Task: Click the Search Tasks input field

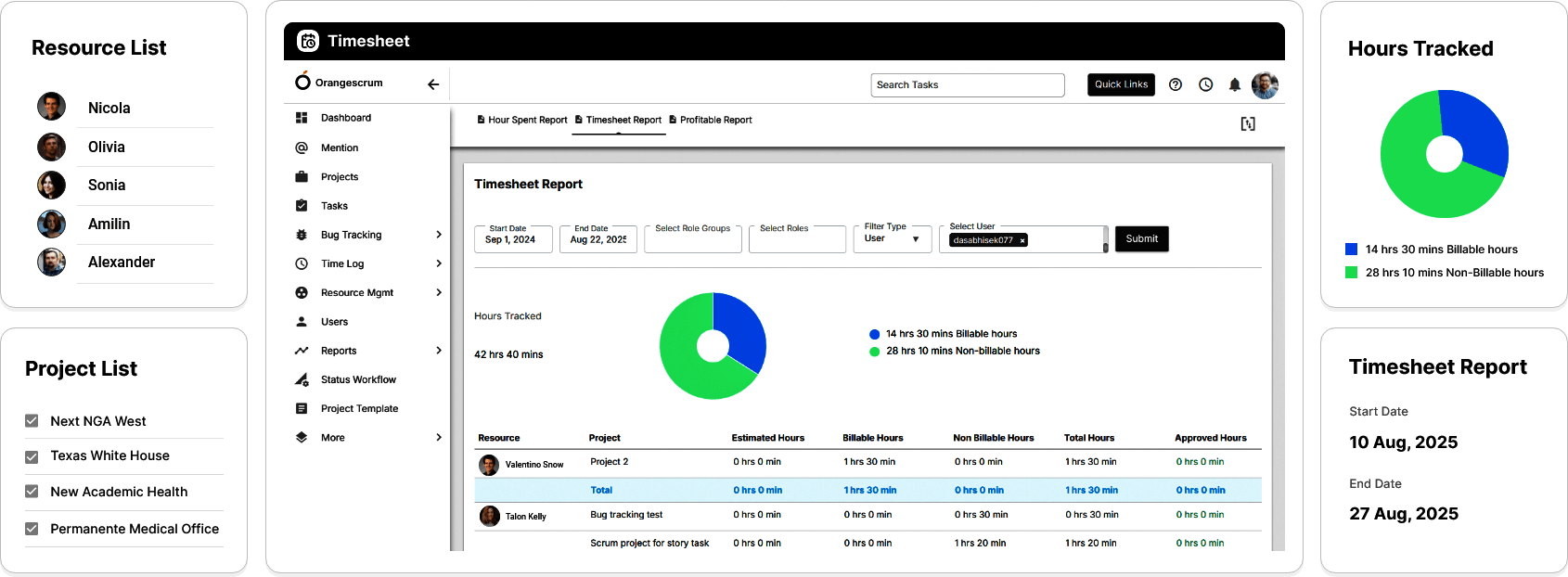Action: [967, 85]
